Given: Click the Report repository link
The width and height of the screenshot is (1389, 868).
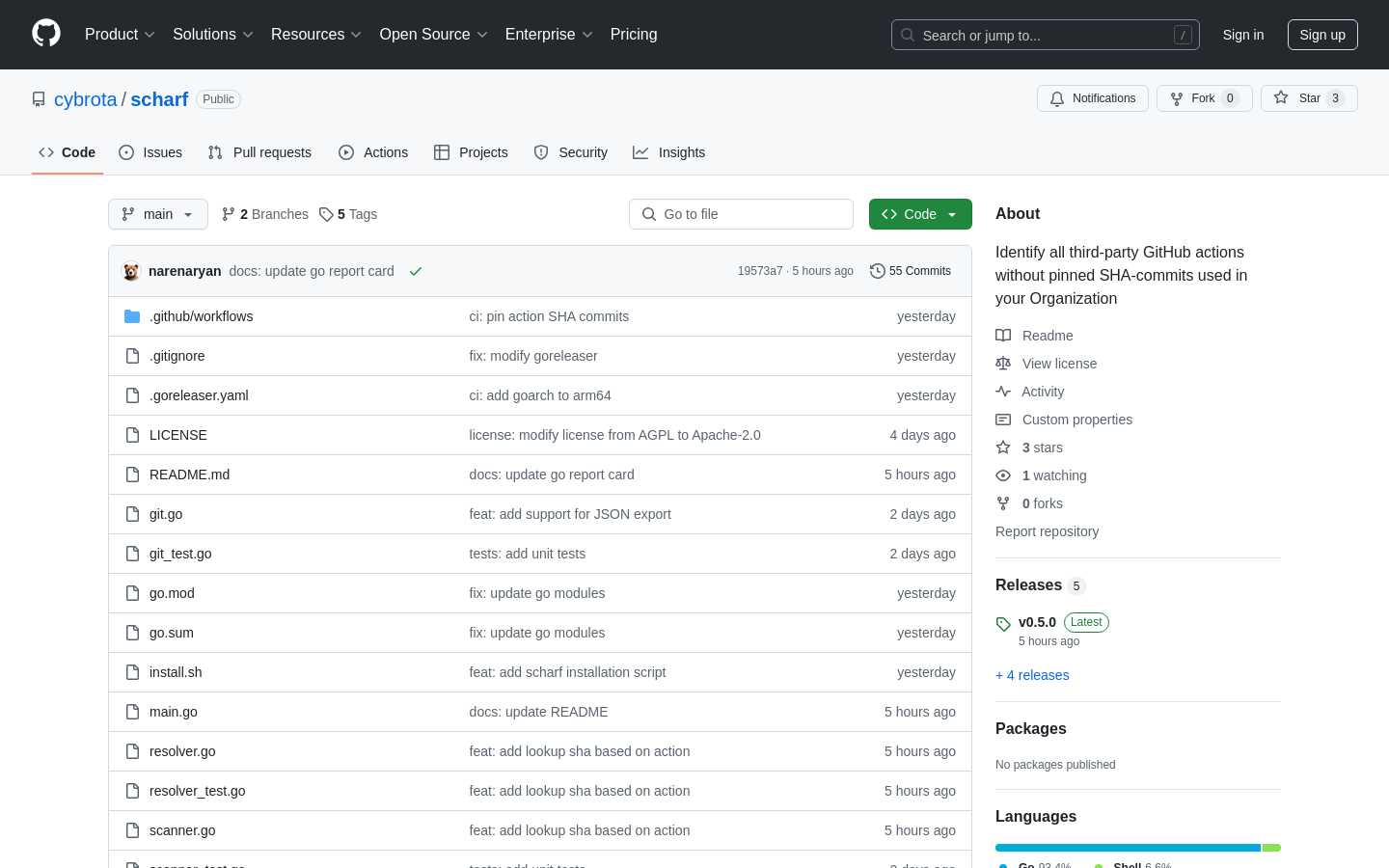Looking at the screenshot, I should pos(1047,531).
